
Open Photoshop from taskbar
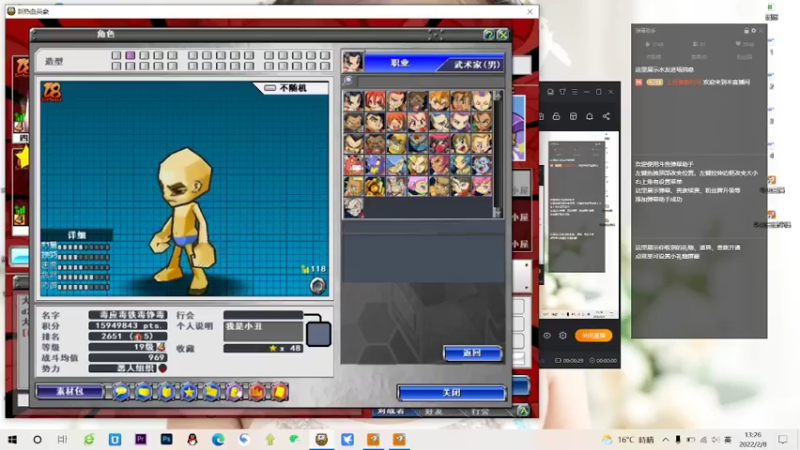[x=166, y=439]
